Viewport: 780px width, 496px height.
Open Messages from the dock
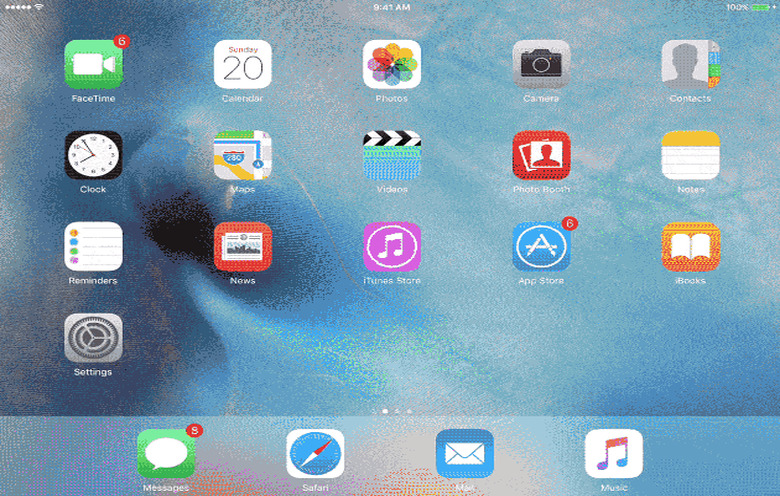[166, 454]
